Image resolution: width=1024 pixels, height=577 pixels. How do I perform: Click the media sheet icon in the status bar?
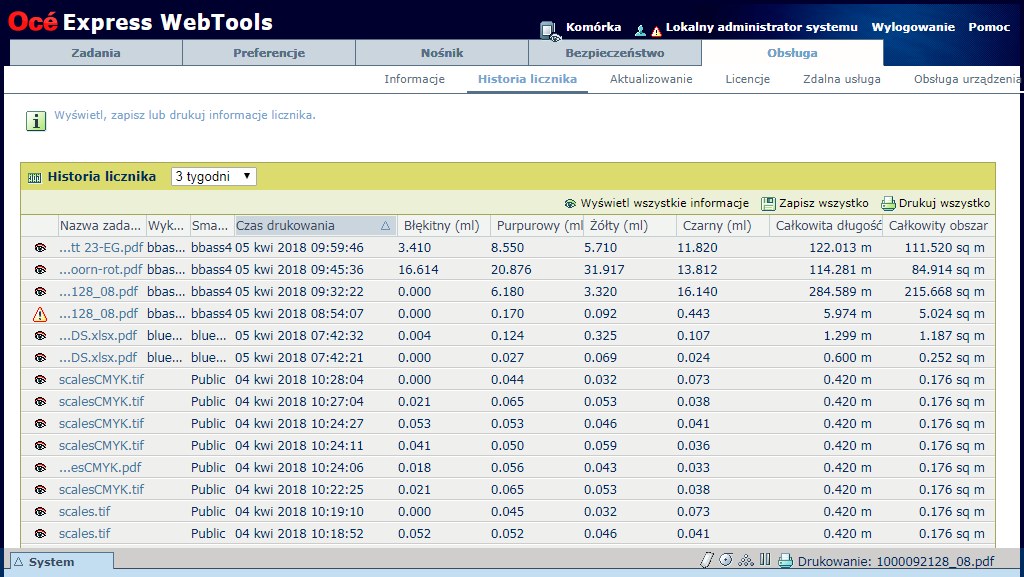[707, 560]
